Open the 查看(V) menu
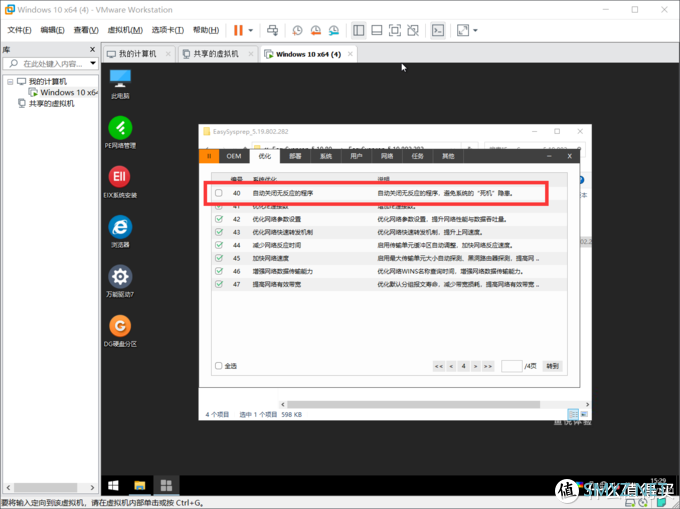This screenshot has height=509, width=680. click(x=86, y=30)
